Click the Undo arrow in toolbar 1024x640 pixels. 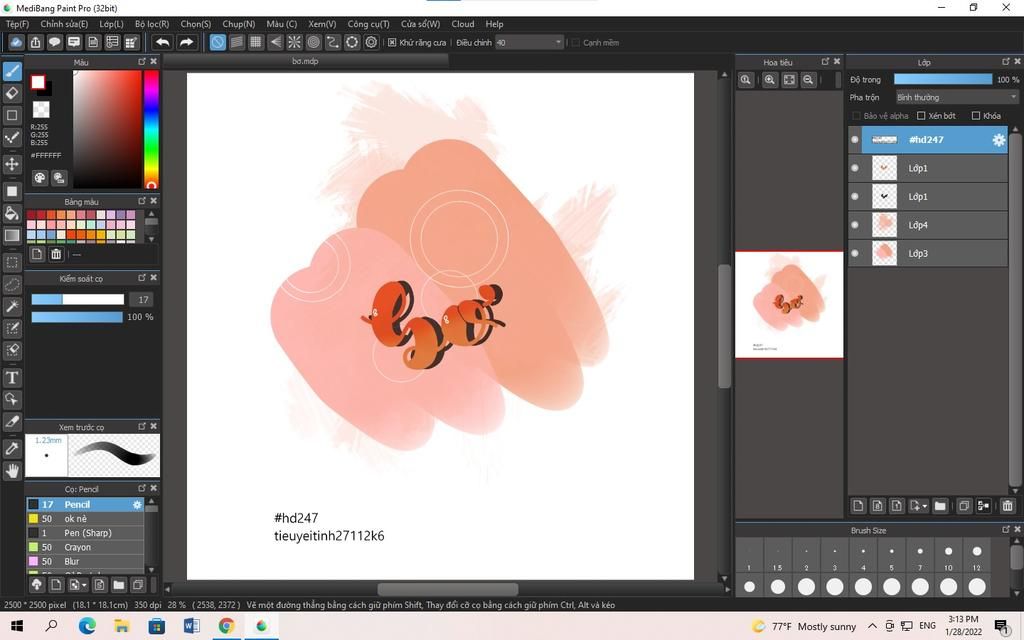pos(163,42)
